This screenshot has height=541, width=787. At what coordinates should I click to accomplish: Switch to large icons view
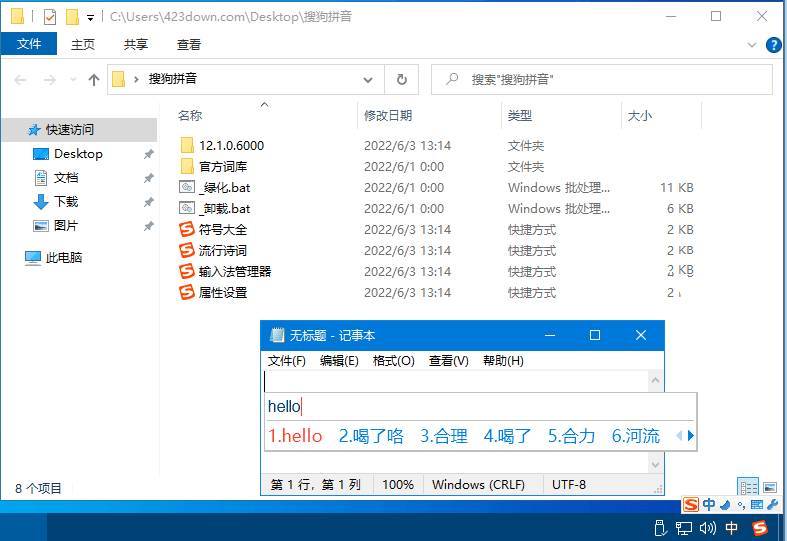tap(770, 487)
